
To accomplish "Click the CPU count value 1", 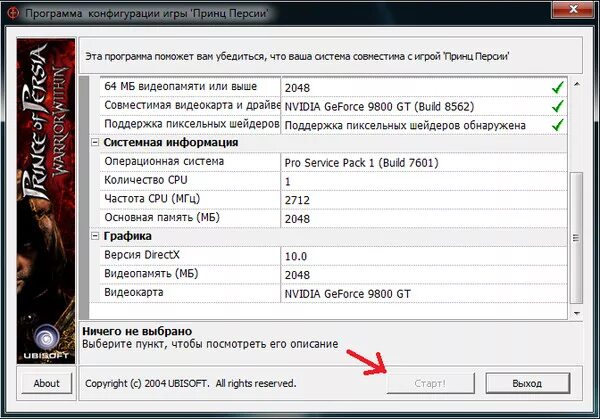I will pyautogui.click(x=288, y=181).
